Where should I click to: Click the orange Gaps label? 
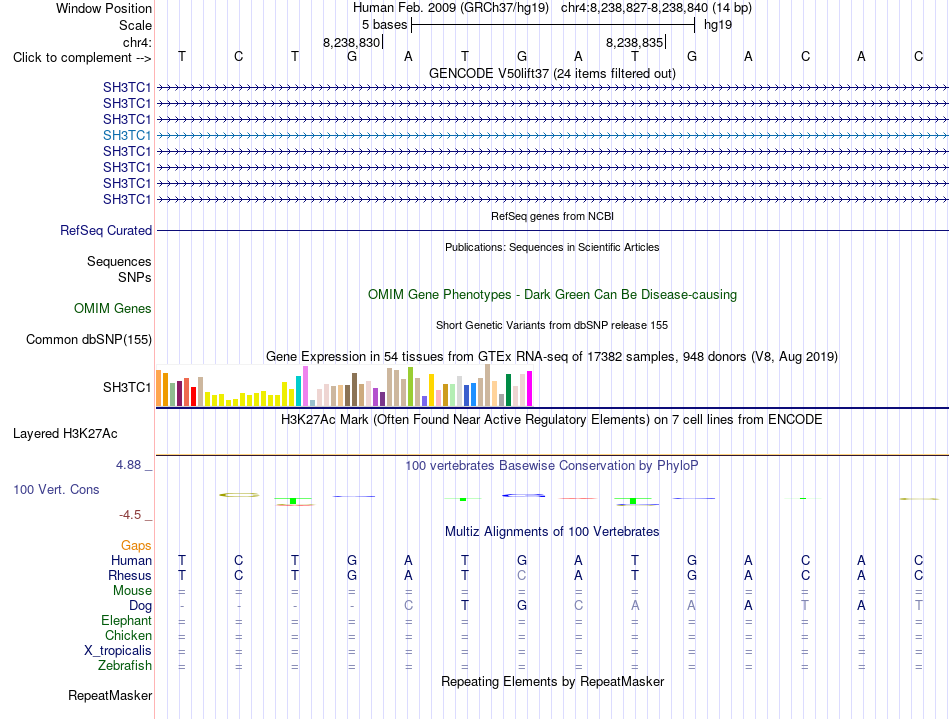[x=136, y=546]
